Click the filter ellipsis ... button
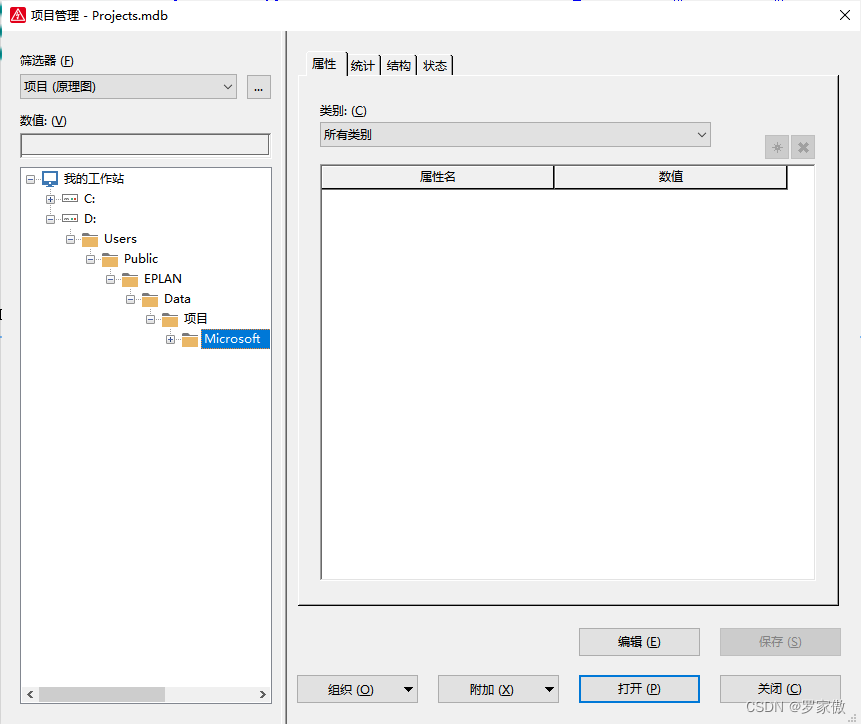The width and height of the screenshot is (861, 724). (x=259, y=87)
